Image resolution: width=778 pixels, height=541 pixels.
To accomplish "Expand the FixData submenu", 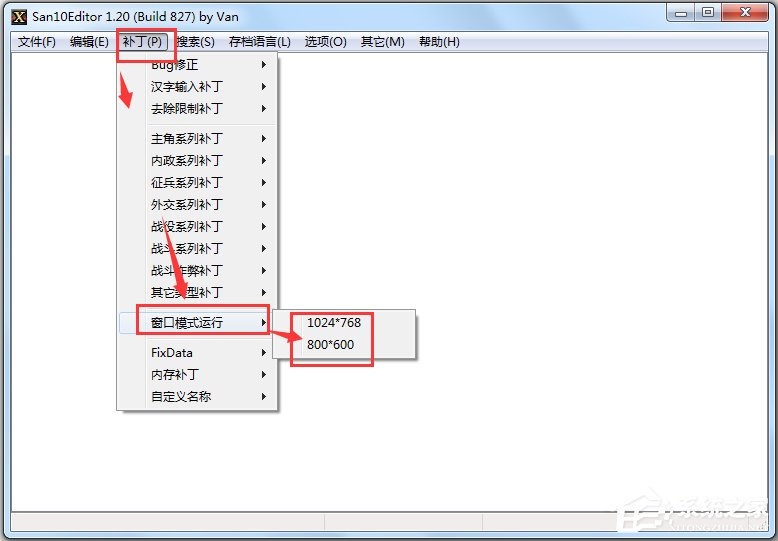I will [x=197, y=352].
